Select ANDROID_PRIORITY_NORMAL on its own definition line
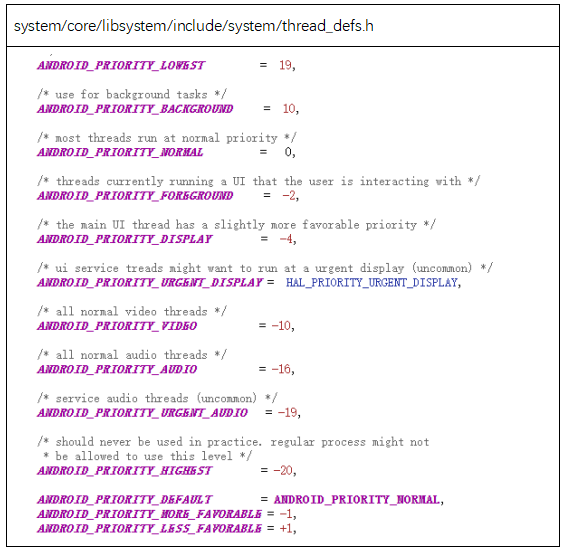Image resolution: width=565 pixels, height=552 pixels. pos(120,152)
